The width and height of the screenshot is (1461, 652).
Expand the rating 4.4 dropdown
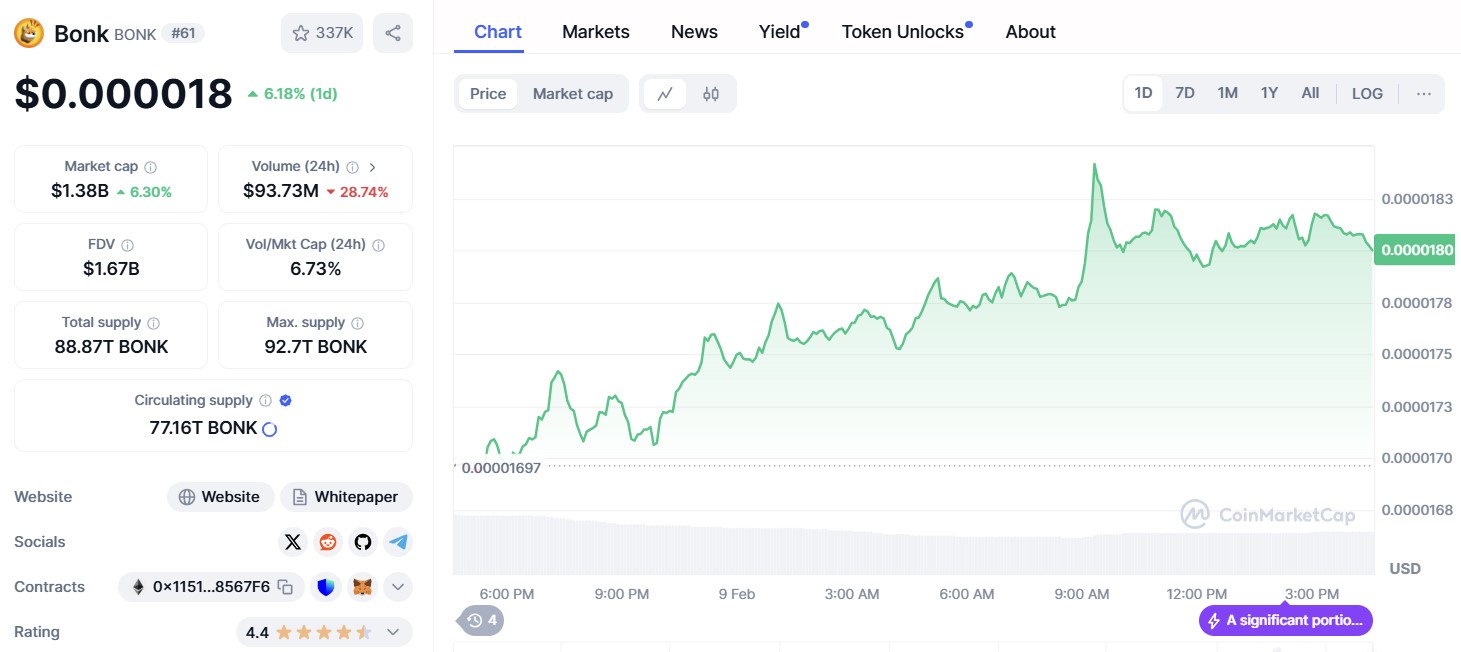click(x=392, y=632)
